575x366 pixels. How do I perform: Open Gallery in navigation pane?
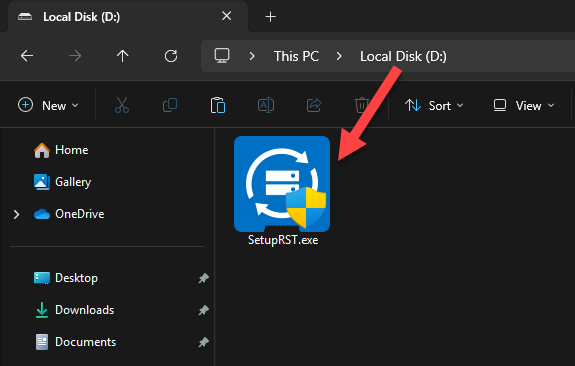tap(62, 182)
